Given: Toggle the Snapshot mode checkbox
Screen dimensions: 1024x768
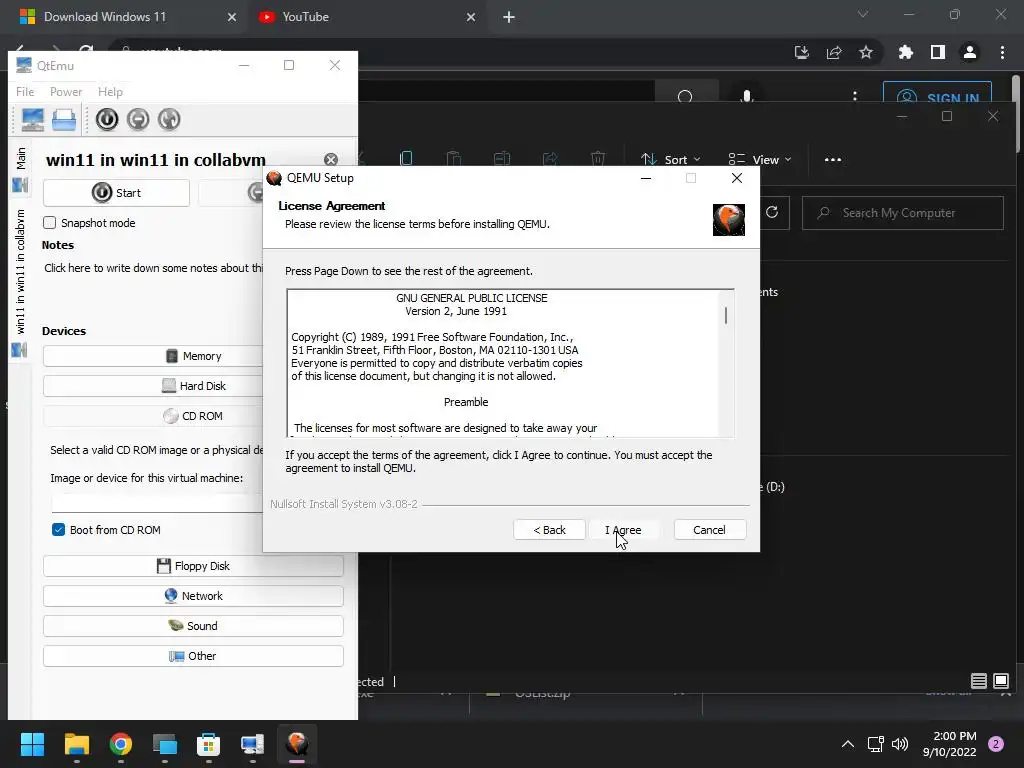Looking at the screenshot, I should [x=50, y=223].
